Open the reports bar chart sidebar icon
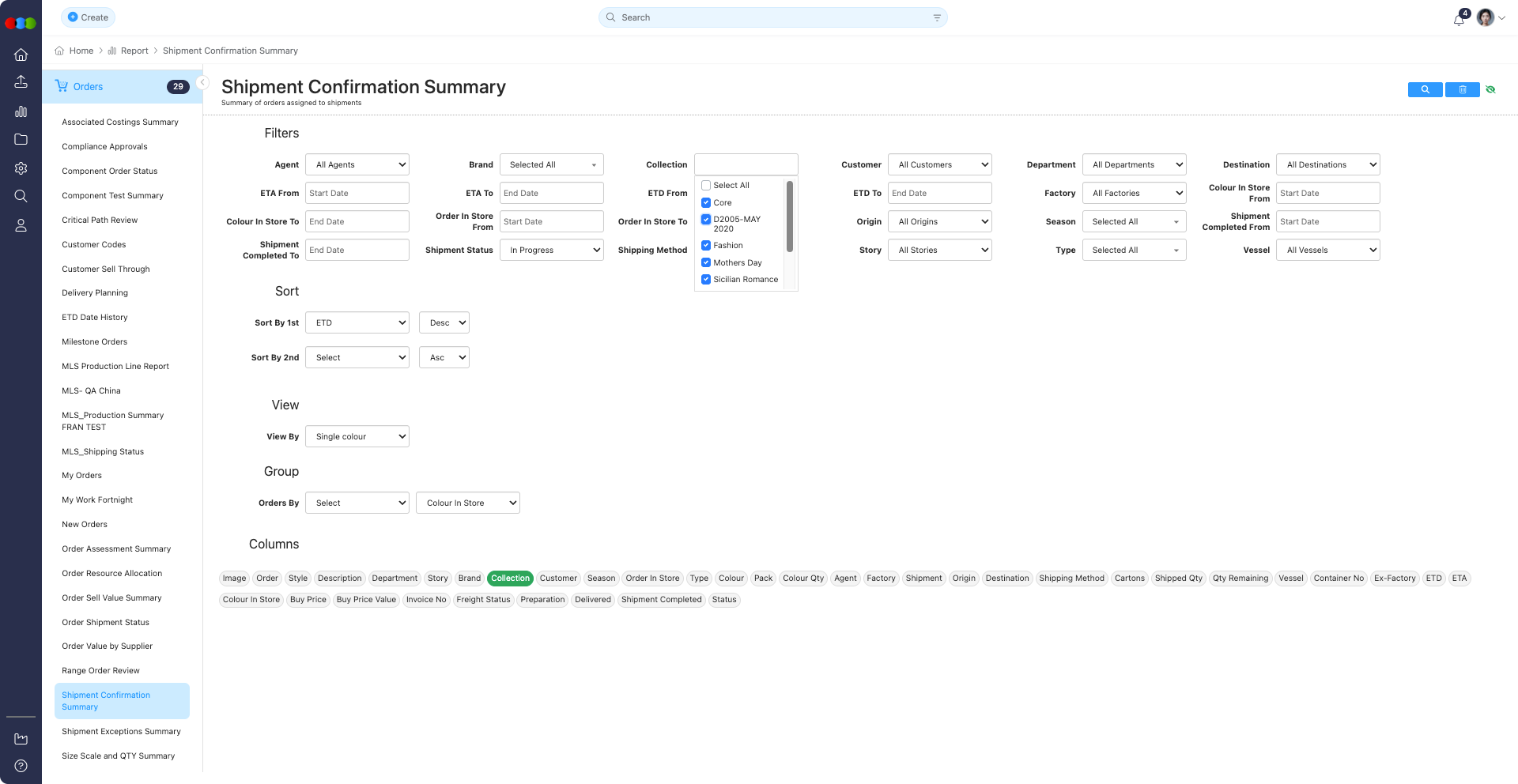This screenshot has height=784, width=1518. 21,111
